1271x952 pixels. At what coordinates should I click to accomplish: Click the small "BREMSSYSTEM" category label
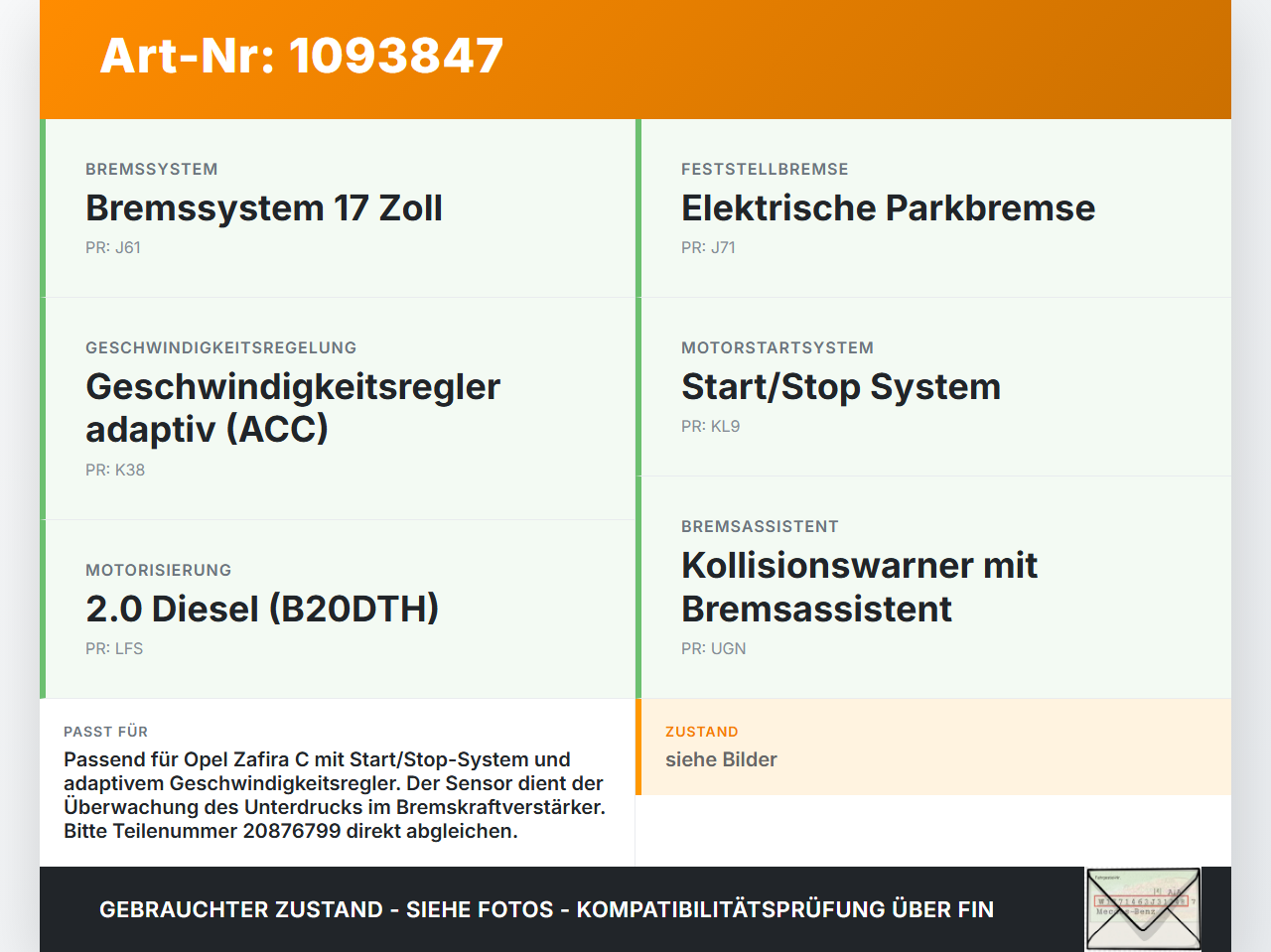152,170
